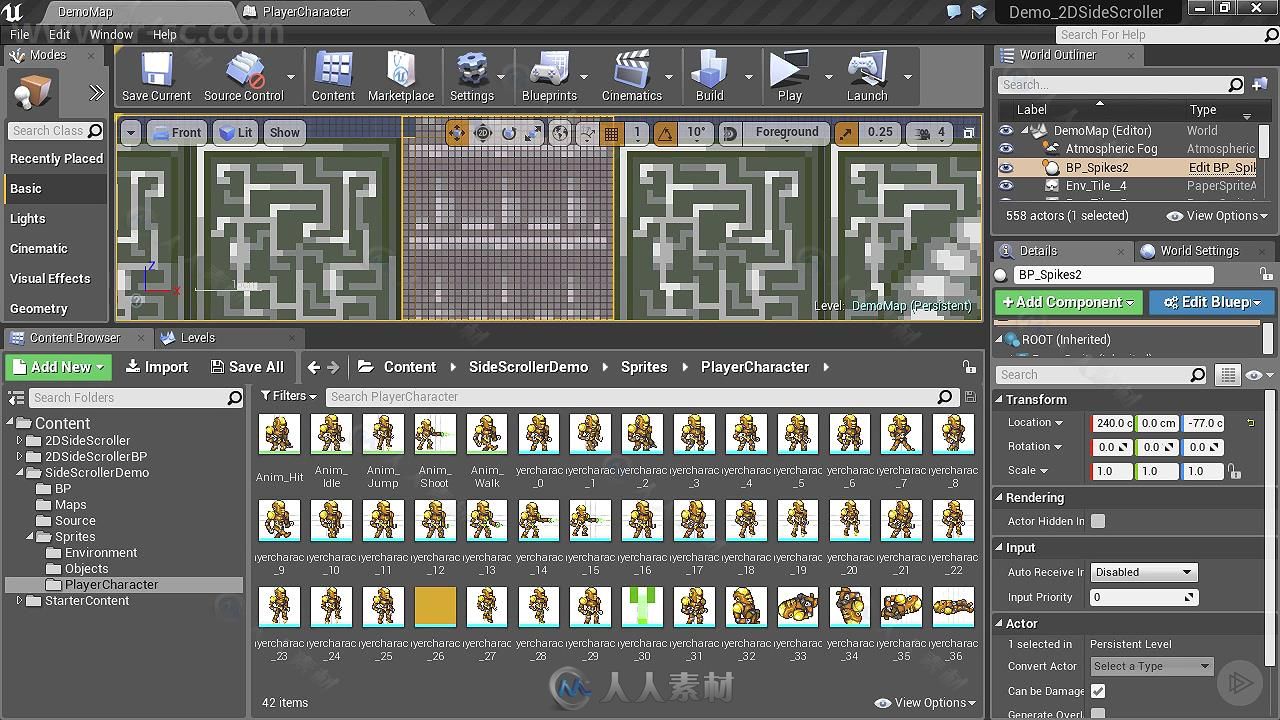Open the viewport Show menu
This screenshot has width=1280, height=720.
point(284,132)
